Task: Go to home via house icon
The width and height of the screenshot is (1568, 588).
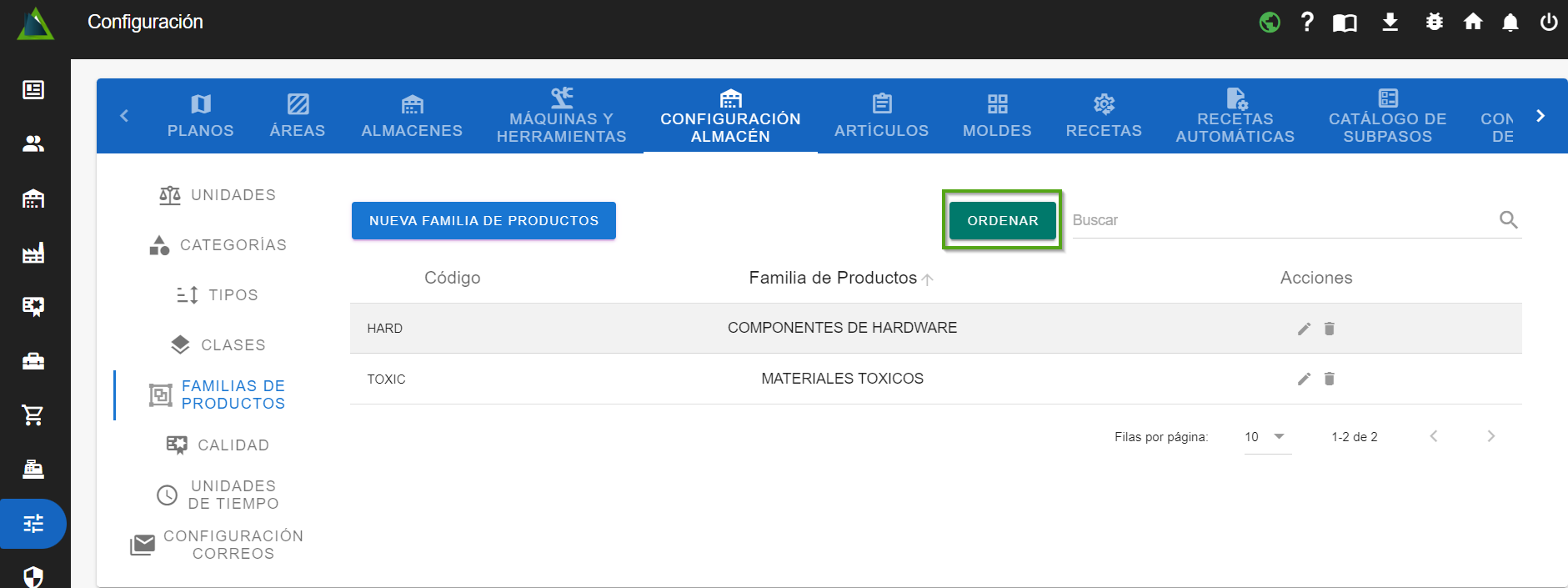Action: click(1473, 23)
